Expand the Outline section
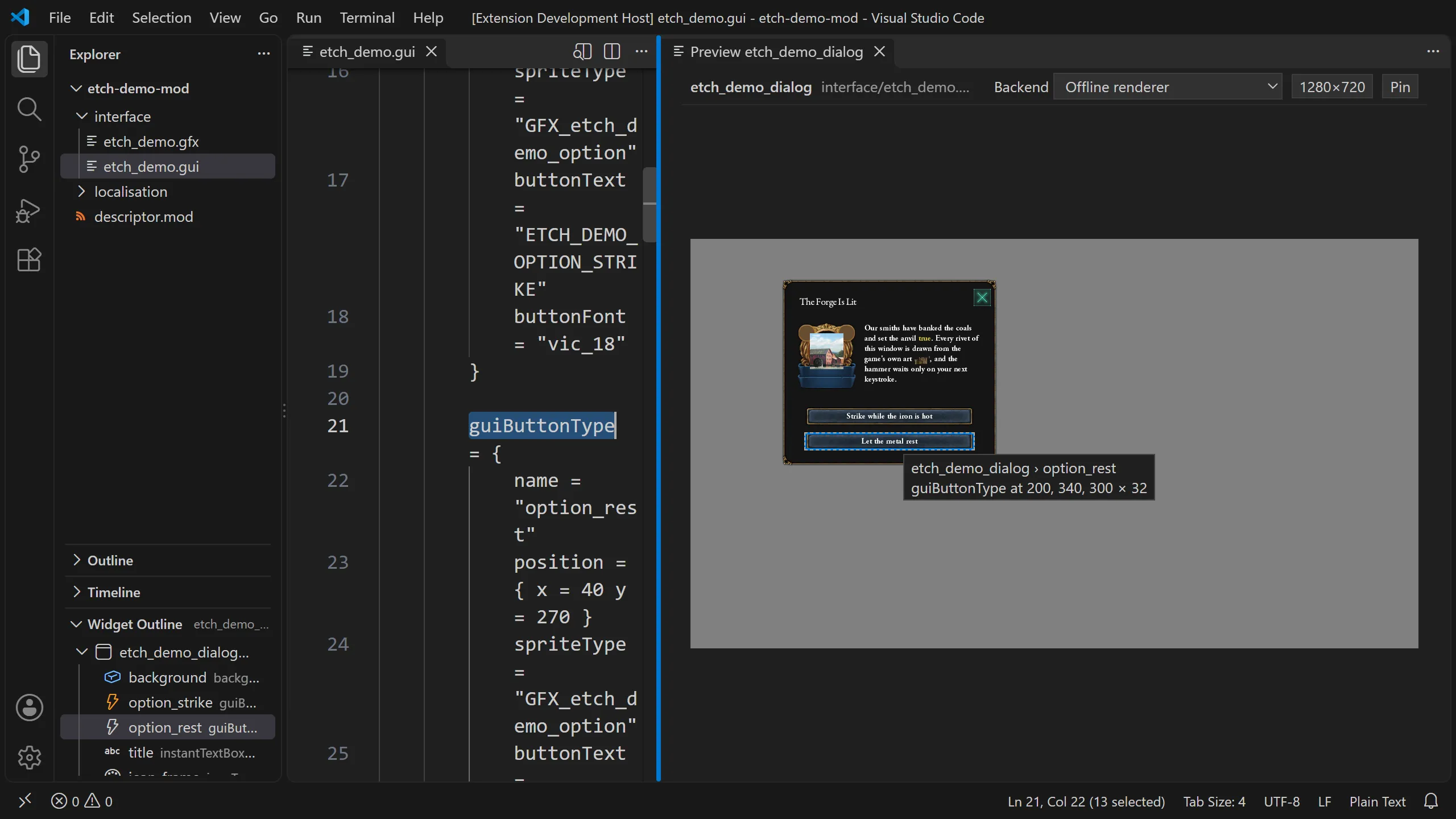Screen dimensions: 1456x819 [168, 560]
